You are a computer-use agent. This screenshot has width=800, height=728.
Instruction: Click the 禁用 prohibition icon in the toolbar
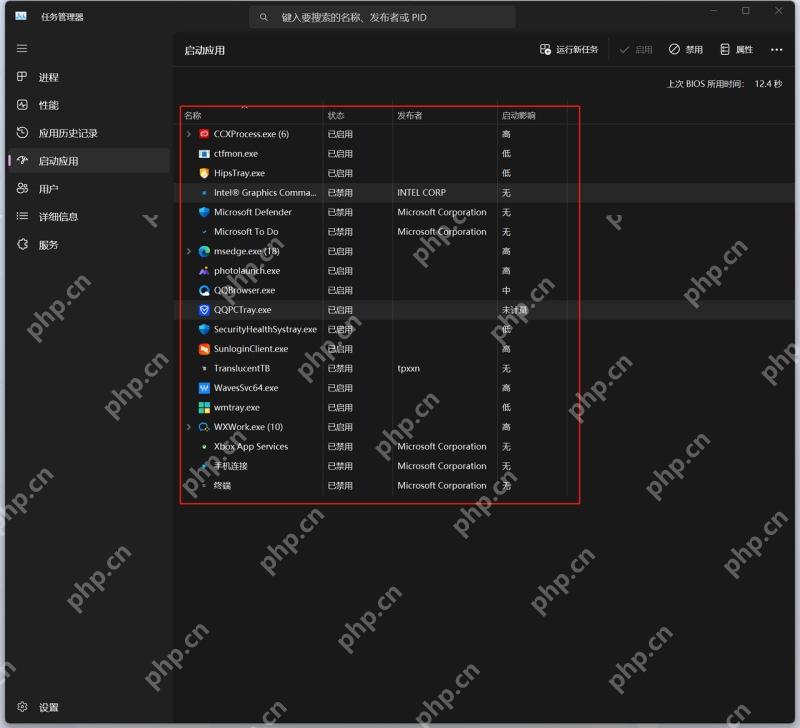pyautogui.click(x=674, y=49)
